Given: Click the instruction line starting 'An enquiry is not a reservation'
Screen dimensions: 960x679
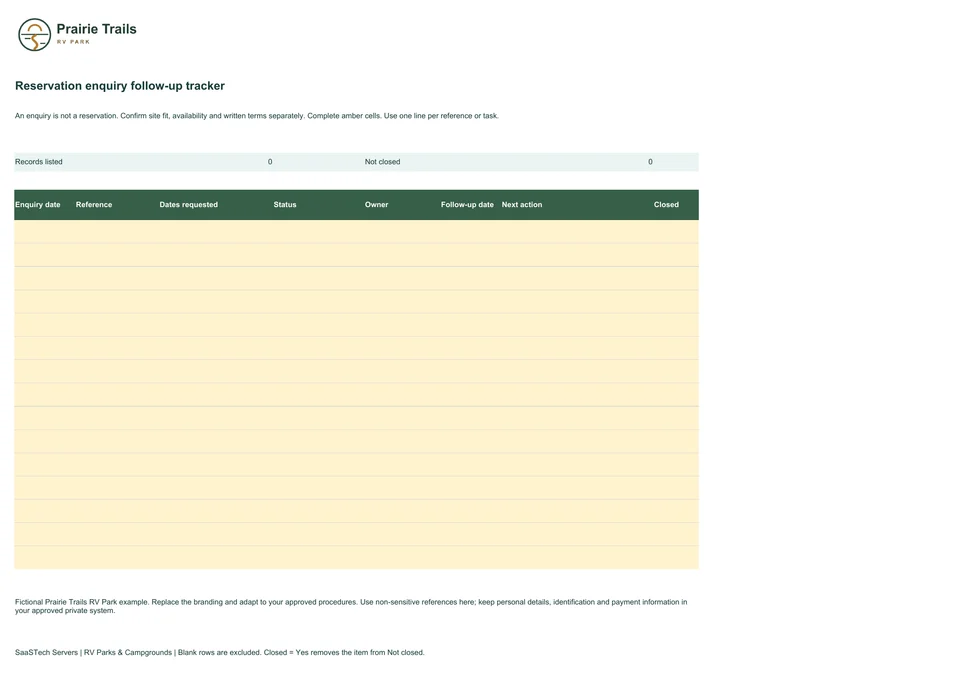Looking at the screenshot, I should [x=257, y=116].
